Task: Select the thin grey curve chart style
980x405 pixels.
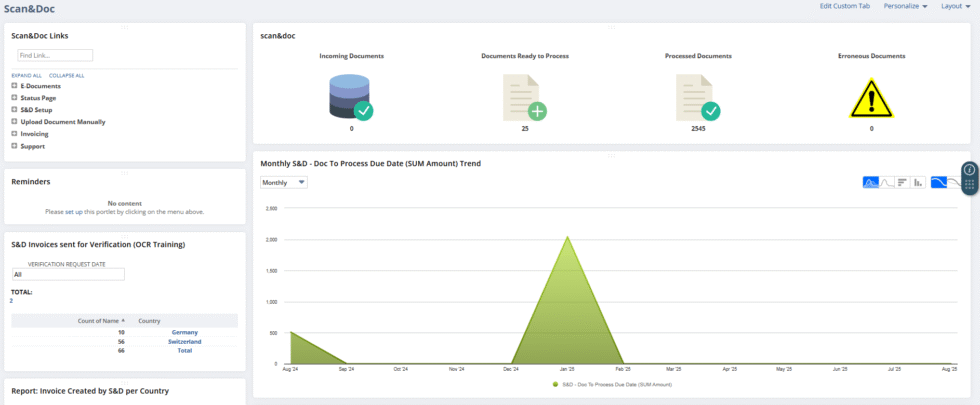Action: click(x=953, y=182)
